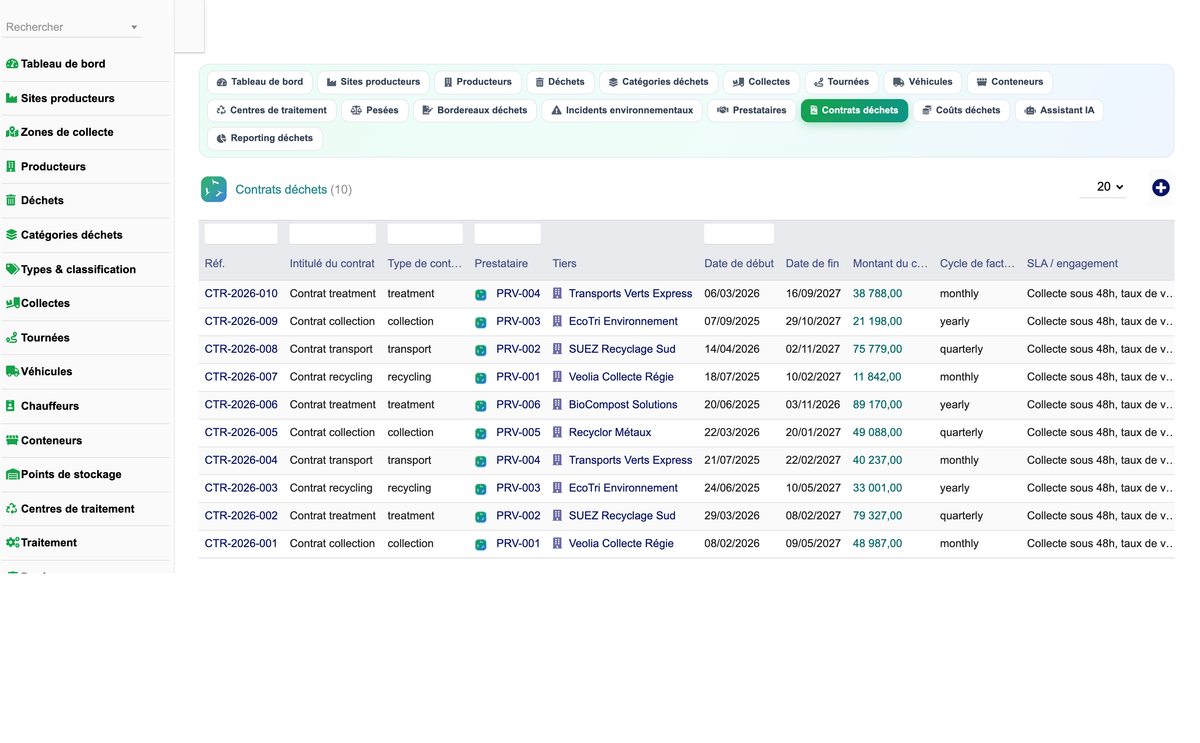Viewport: 1200px width, 743px height.
Task: Open the Assistant IA tab
Action: click(x=1059, y=110)
